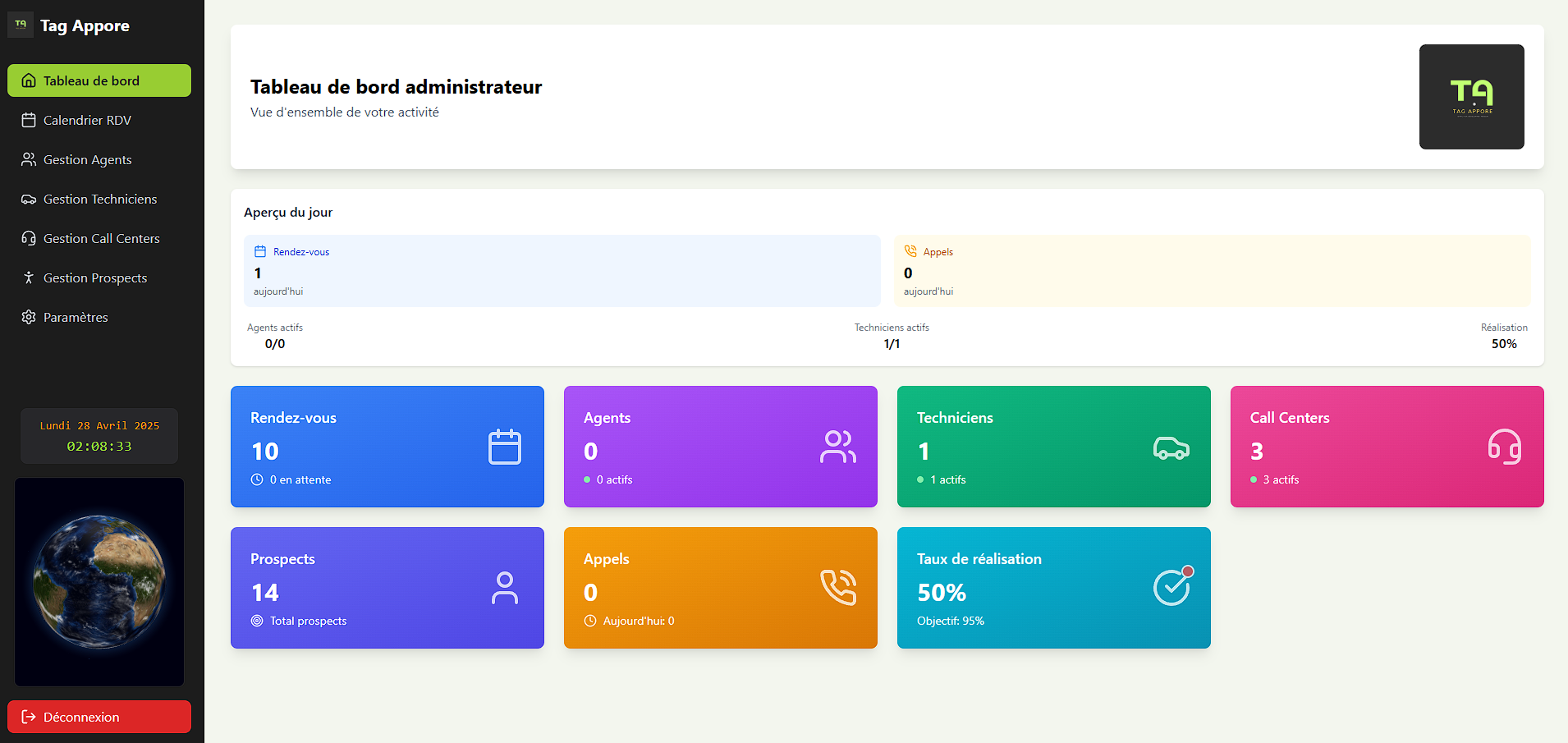Go to Gestion Agents page
Viewport: 1568px width, 743px height.
tap(87, 159)
